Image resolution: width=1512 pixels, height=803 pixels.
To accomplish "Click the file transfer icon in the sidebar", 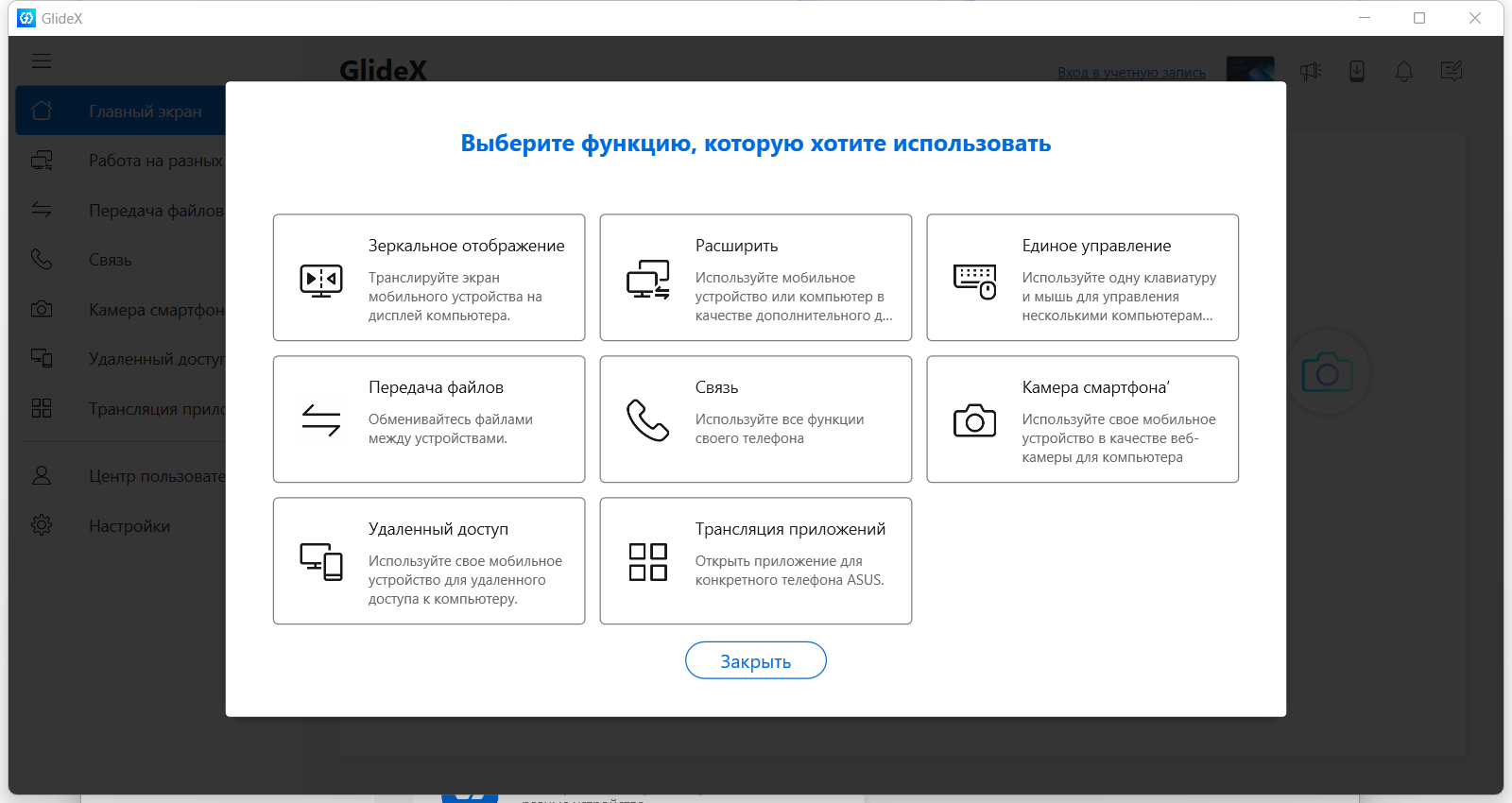I will click(x=42, y=210).
